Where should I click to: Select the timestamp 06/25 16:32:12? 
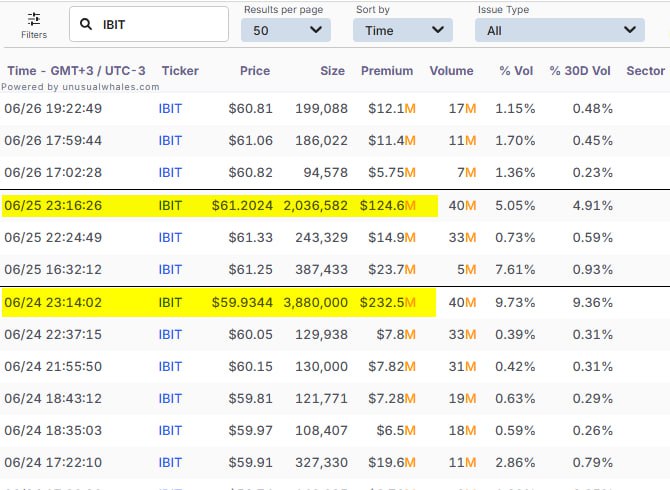coord(53,270)
